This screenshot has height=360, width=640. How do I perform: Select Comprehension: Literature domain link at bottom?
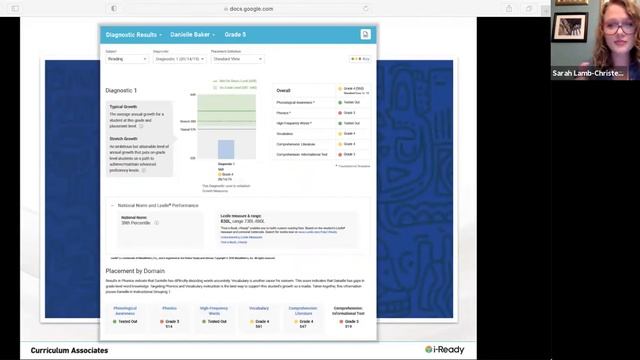(x=303, y=311)
